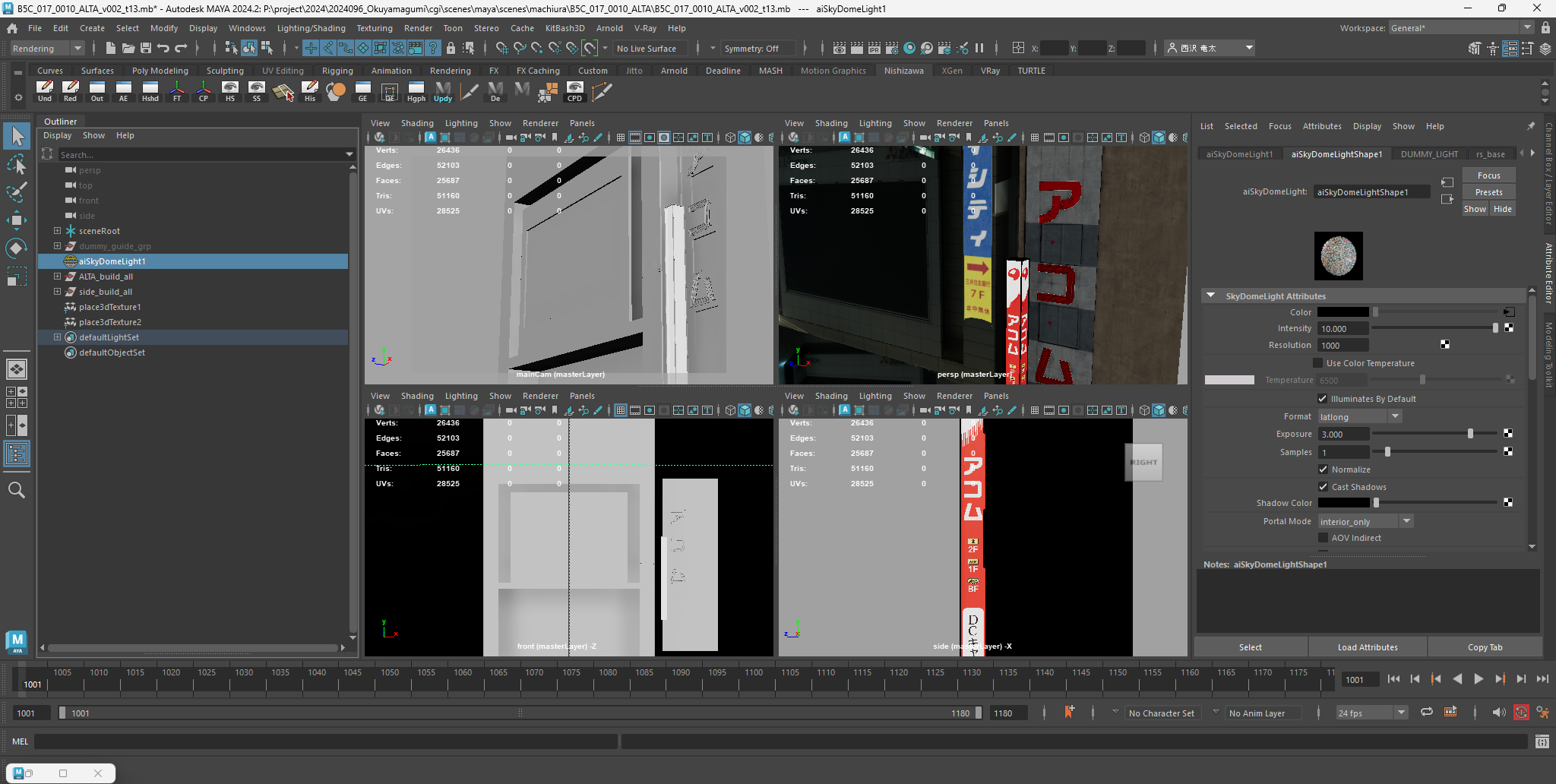Click the Shadow Color black swatch
The image size is (1556, 784).
point(1343,503)
